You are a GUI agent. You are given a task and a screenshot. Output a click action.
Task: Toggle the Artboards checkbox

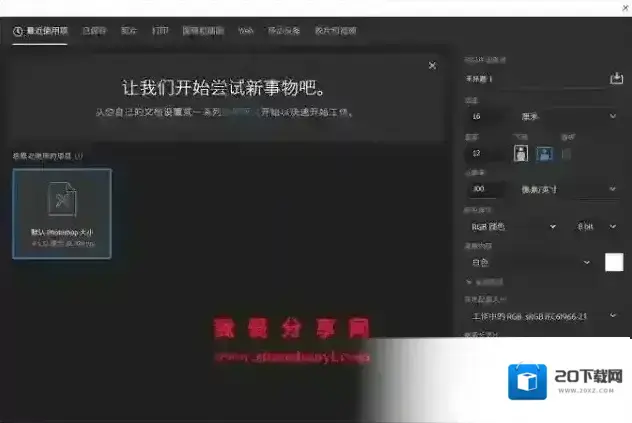click(567, 153)
